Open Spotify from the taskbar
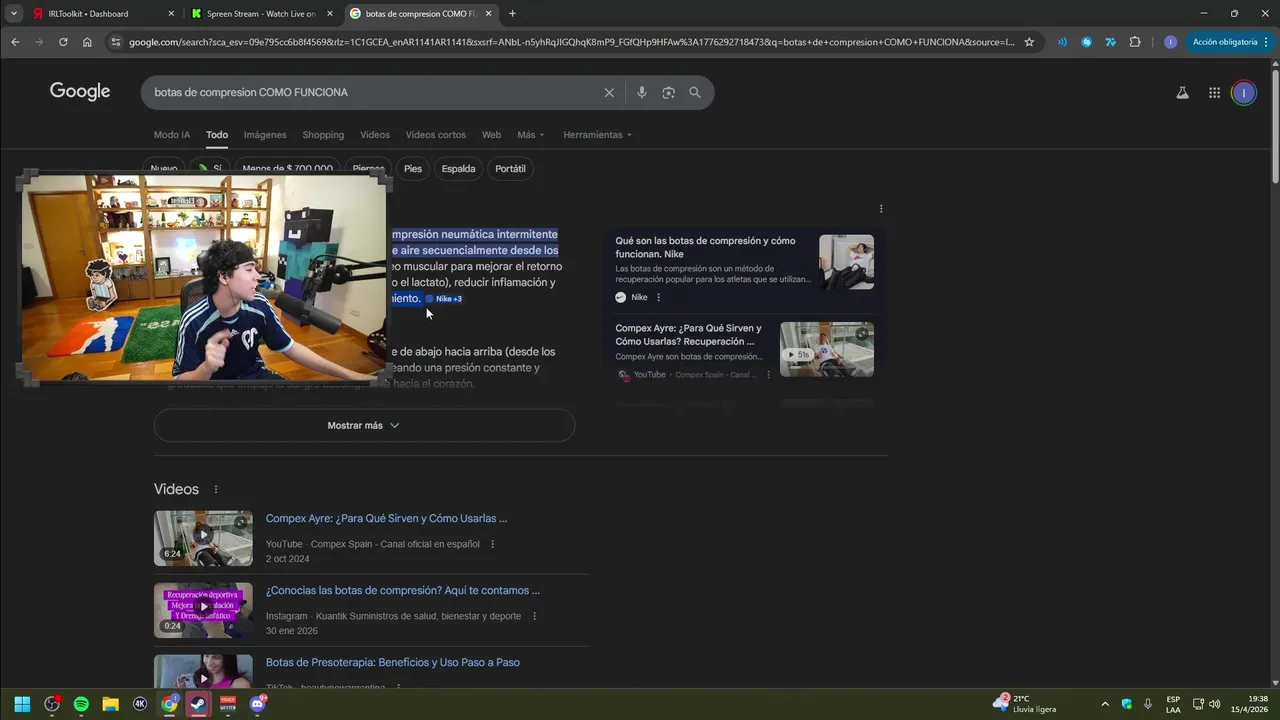 (81, 704)
